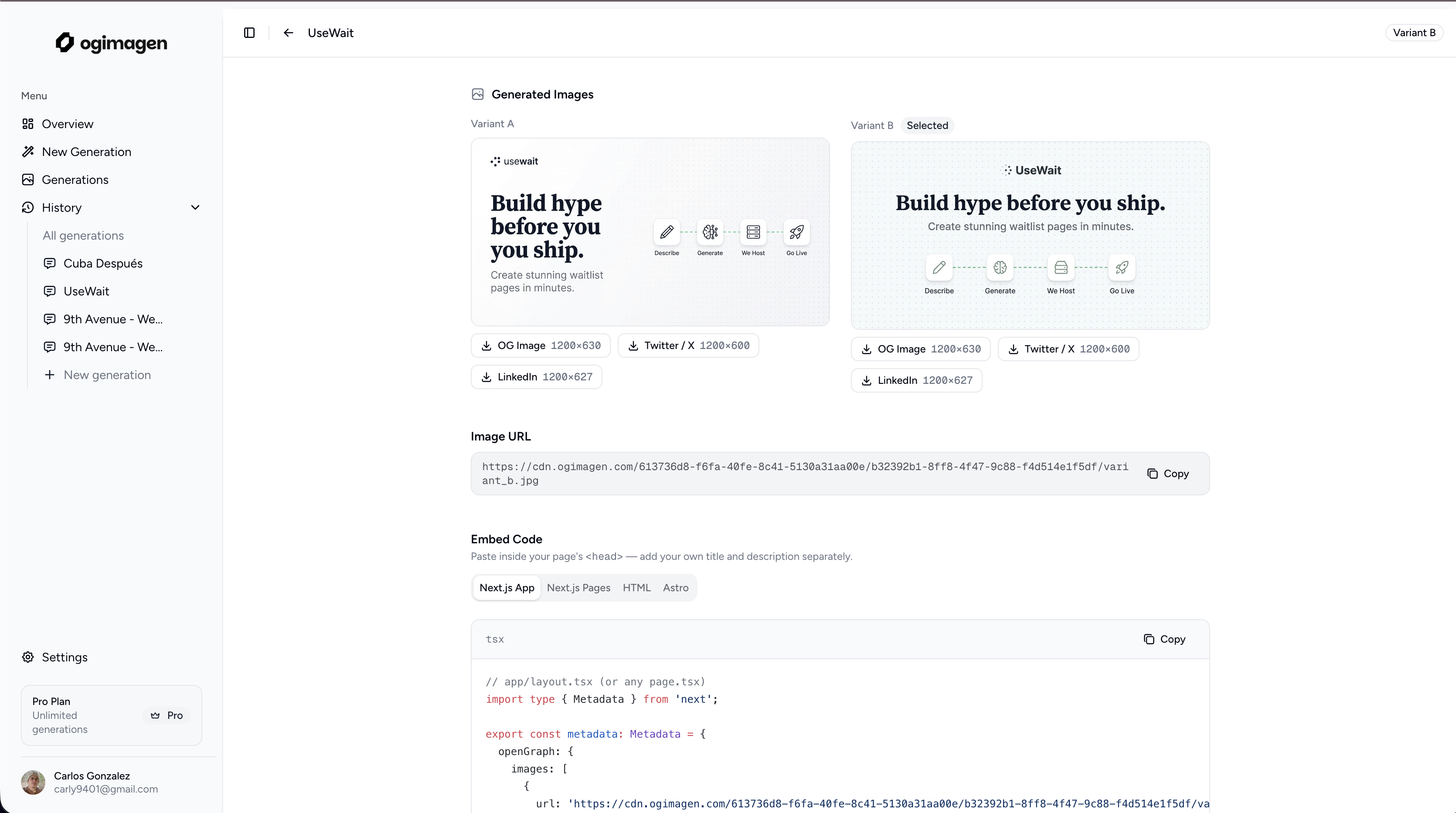This screenshot has width=1456, height=813.
Task: Collapse the History section chevron
Action: (x=195, y=207)
